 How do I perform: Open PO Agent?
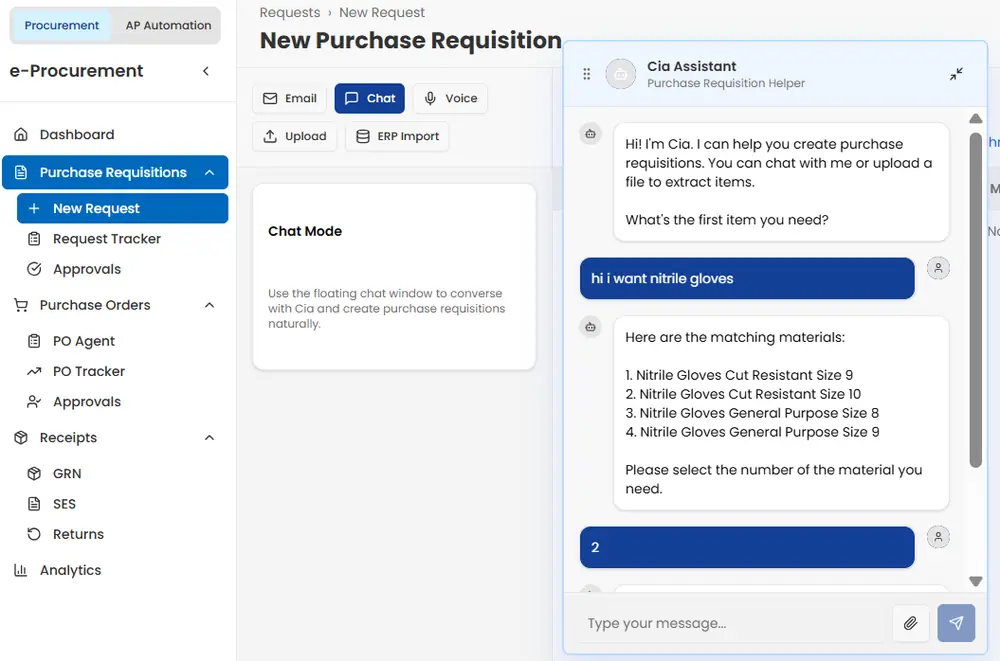(84, 341)
